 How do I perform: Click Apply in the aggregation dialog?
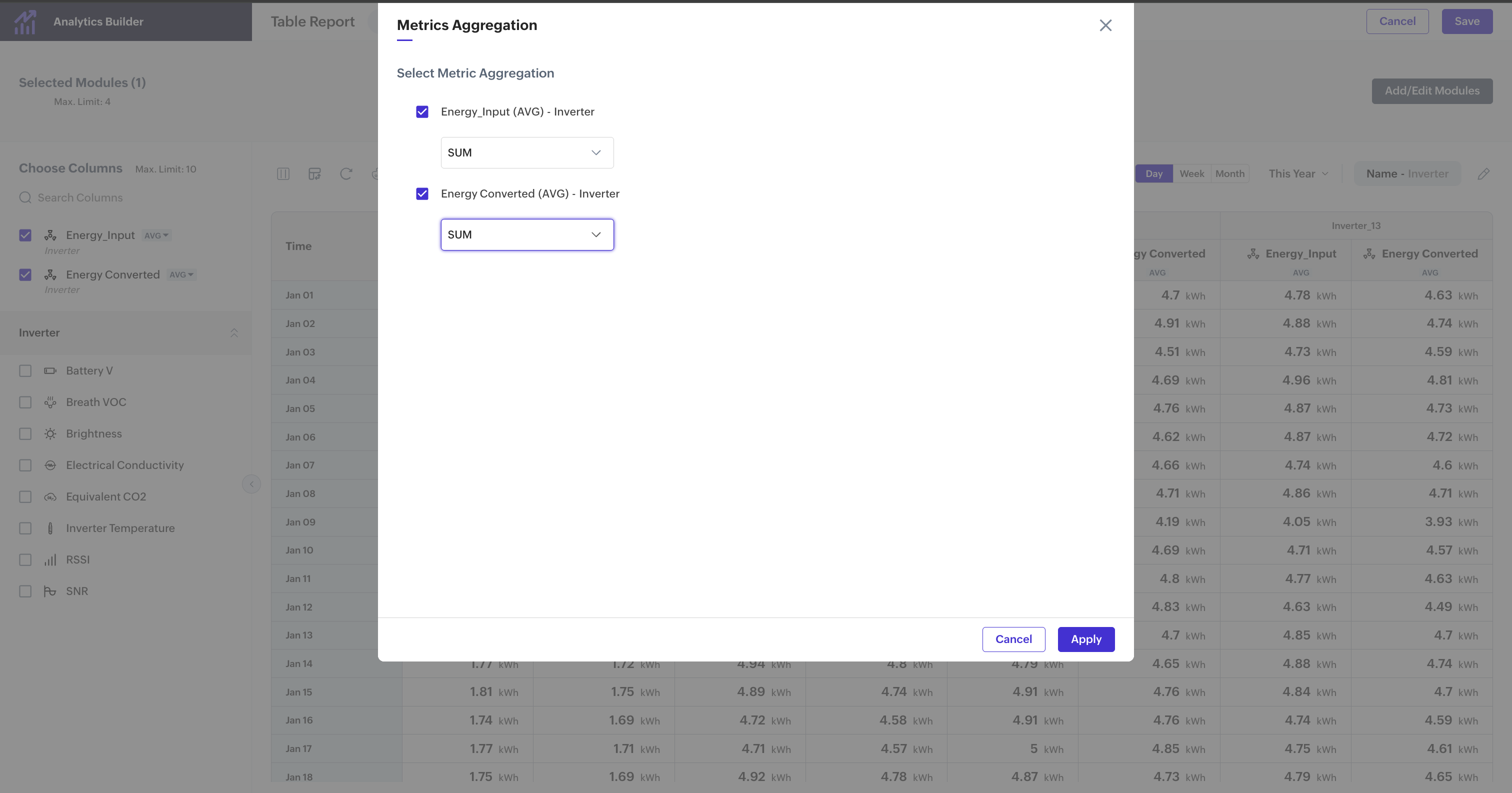(x=1085, y=639)
